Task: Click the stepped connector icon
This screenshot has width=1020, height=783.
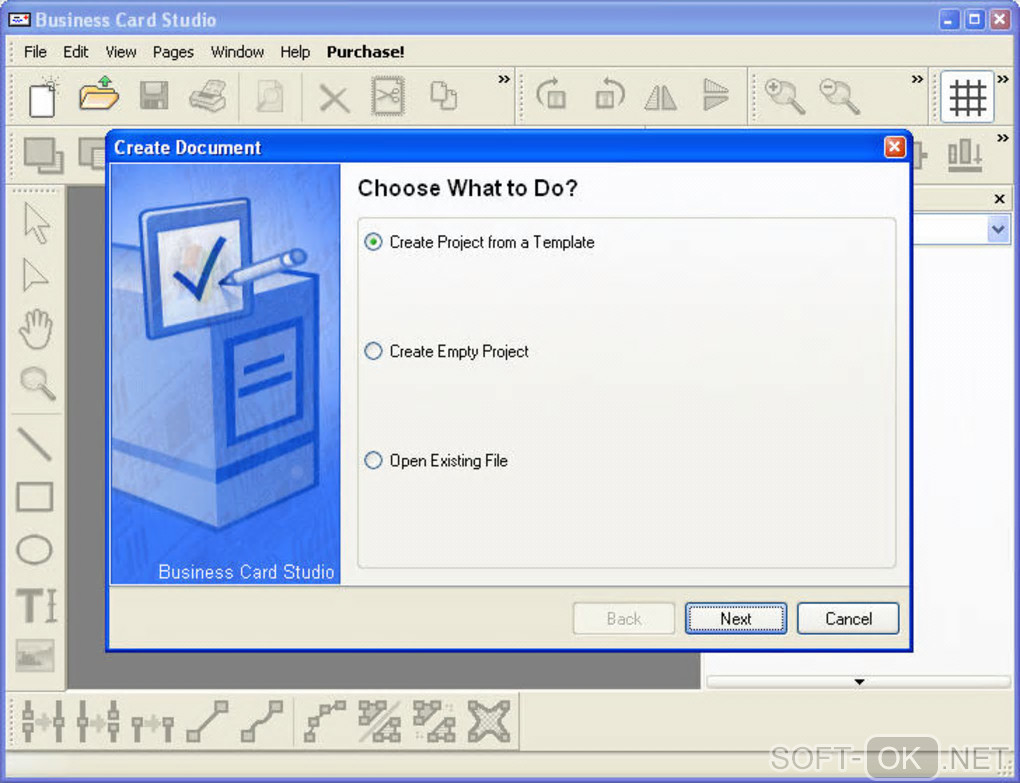Action: [x=325, y=721]
